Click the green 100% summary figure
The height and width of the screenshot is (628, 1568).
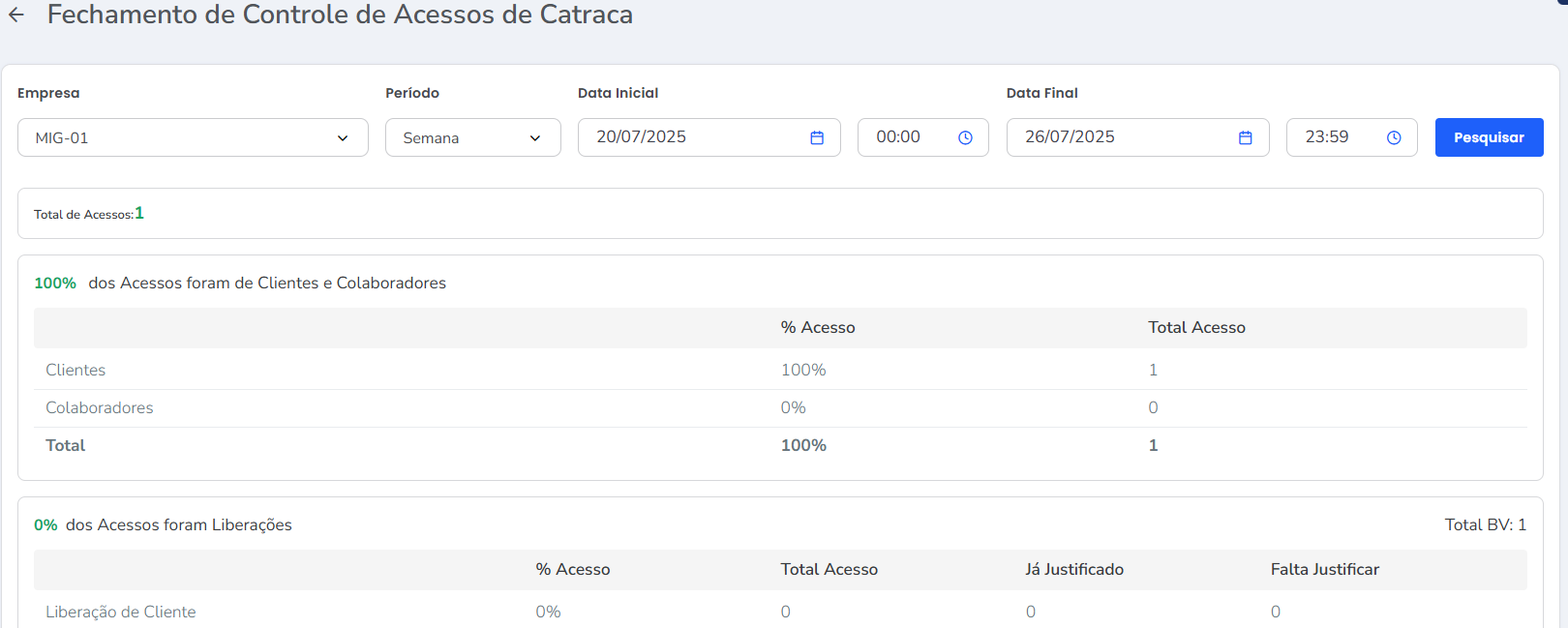(55, 283)
